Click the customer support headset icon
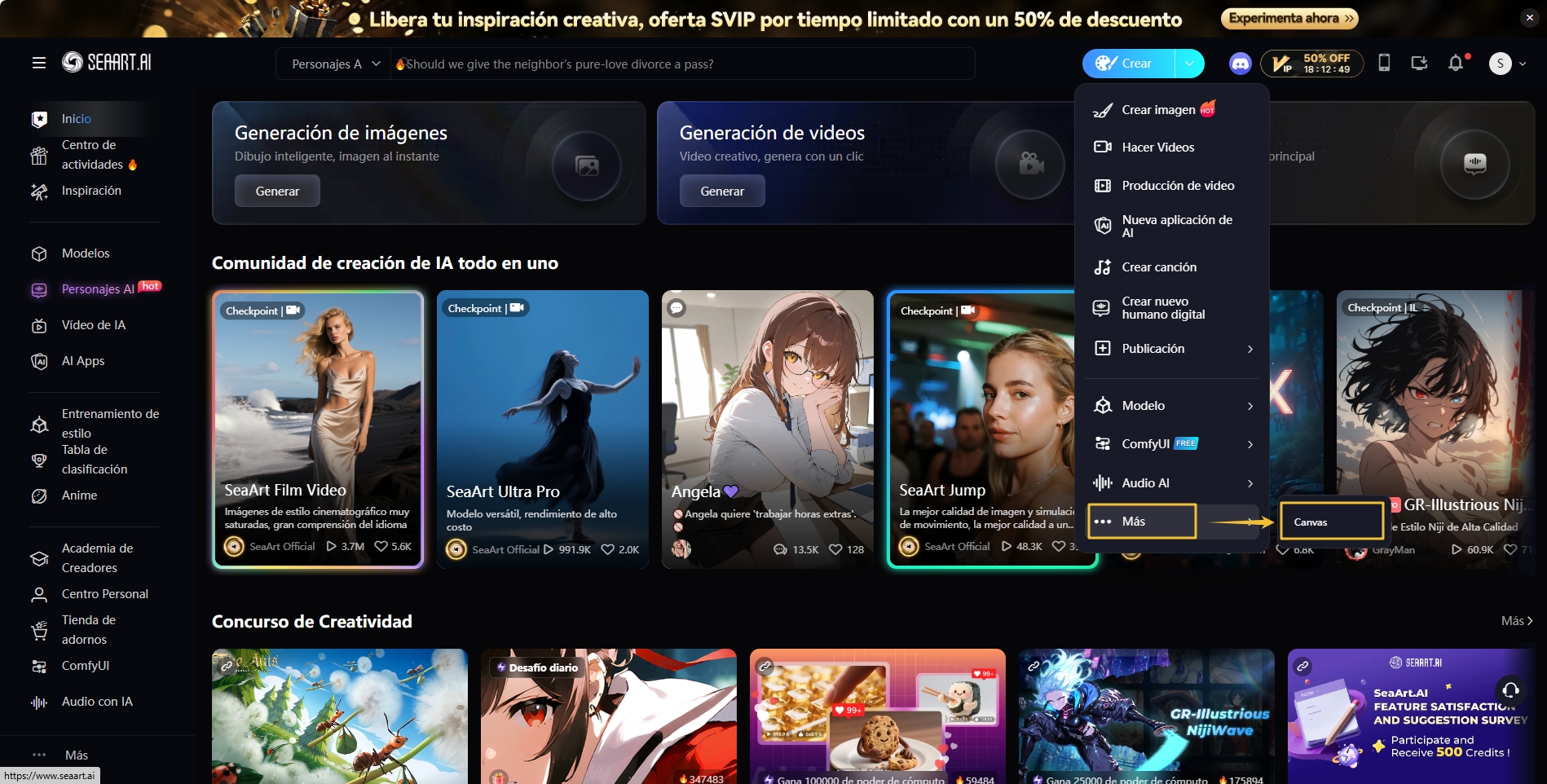 [x=1510, y=690]
